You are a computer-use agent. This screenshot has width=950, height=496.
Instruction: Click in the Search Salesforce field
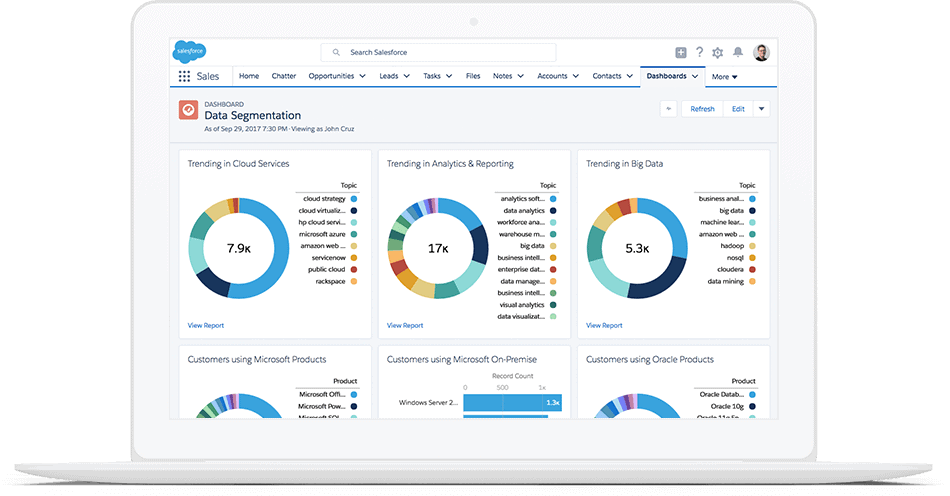438,53
